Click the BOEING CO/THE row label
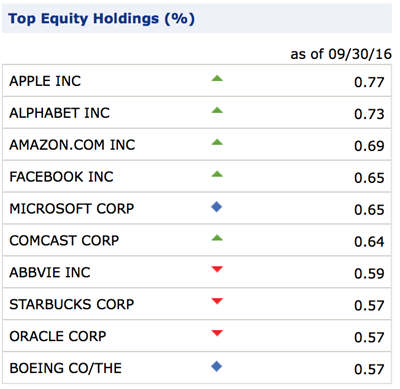Screen dimensions: 400x389 (66, 368)
